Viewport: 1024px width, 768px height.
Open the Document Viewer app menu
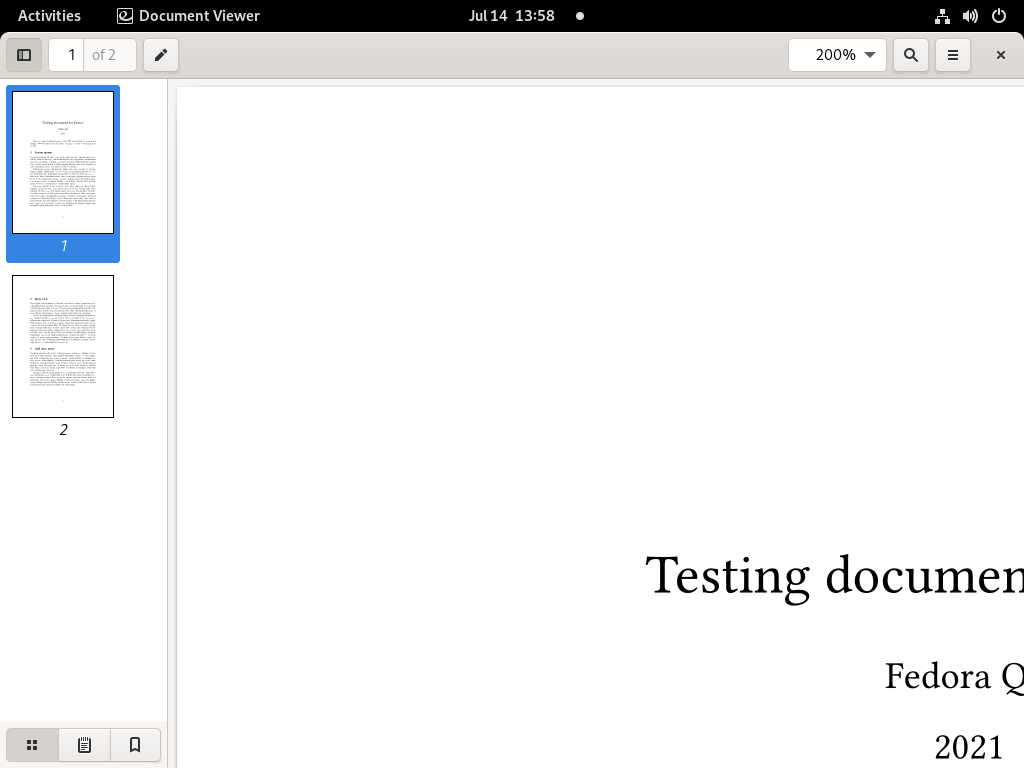click(188, 16)
